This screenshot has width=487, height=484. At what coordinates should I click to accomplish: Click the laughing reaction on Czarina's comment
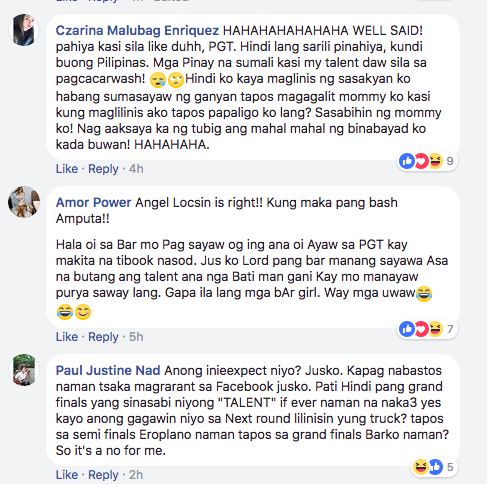tap(435, 161)
